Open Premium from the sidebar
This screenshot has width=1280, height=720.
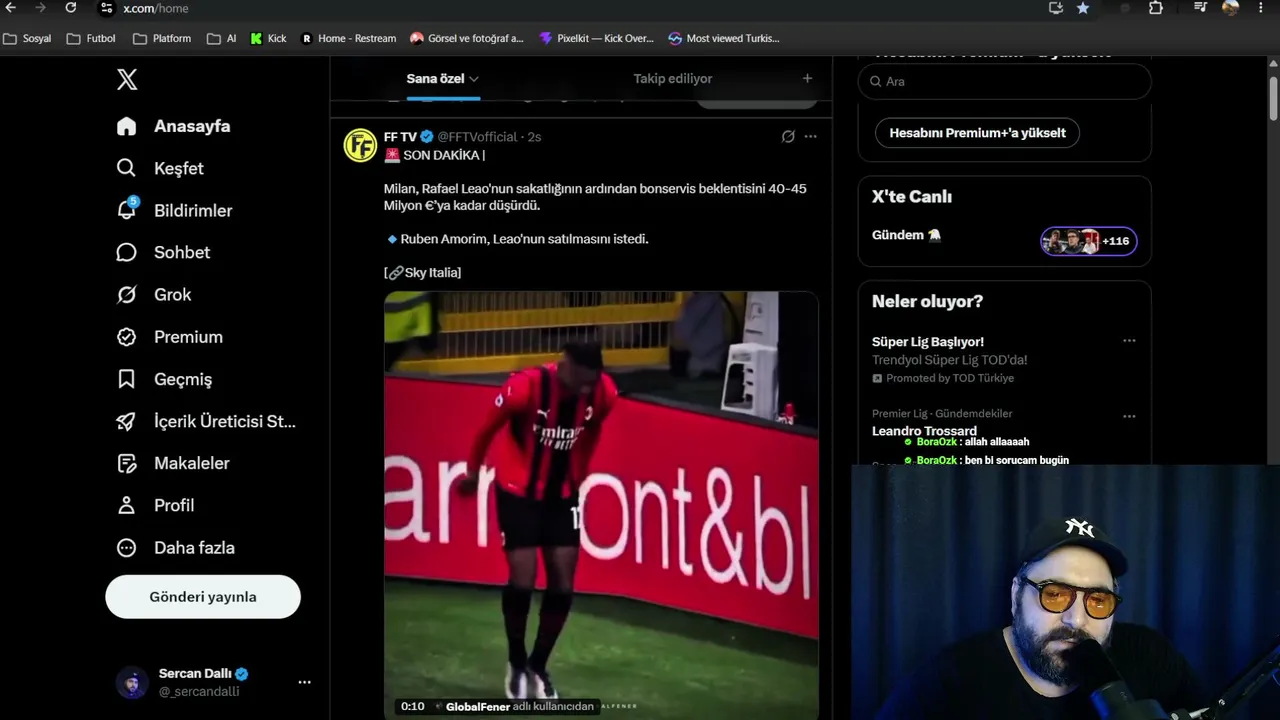pyautogui.click(x=169, y=337)
